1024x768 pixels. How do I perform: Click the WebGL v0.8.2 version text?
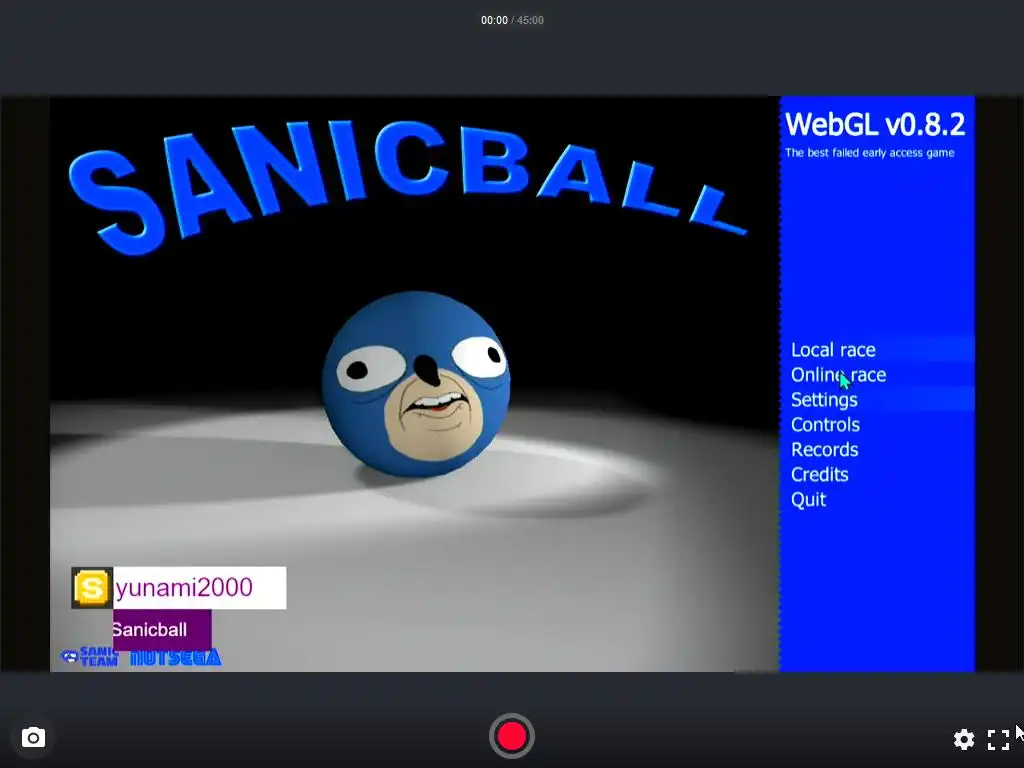[874, 125]
